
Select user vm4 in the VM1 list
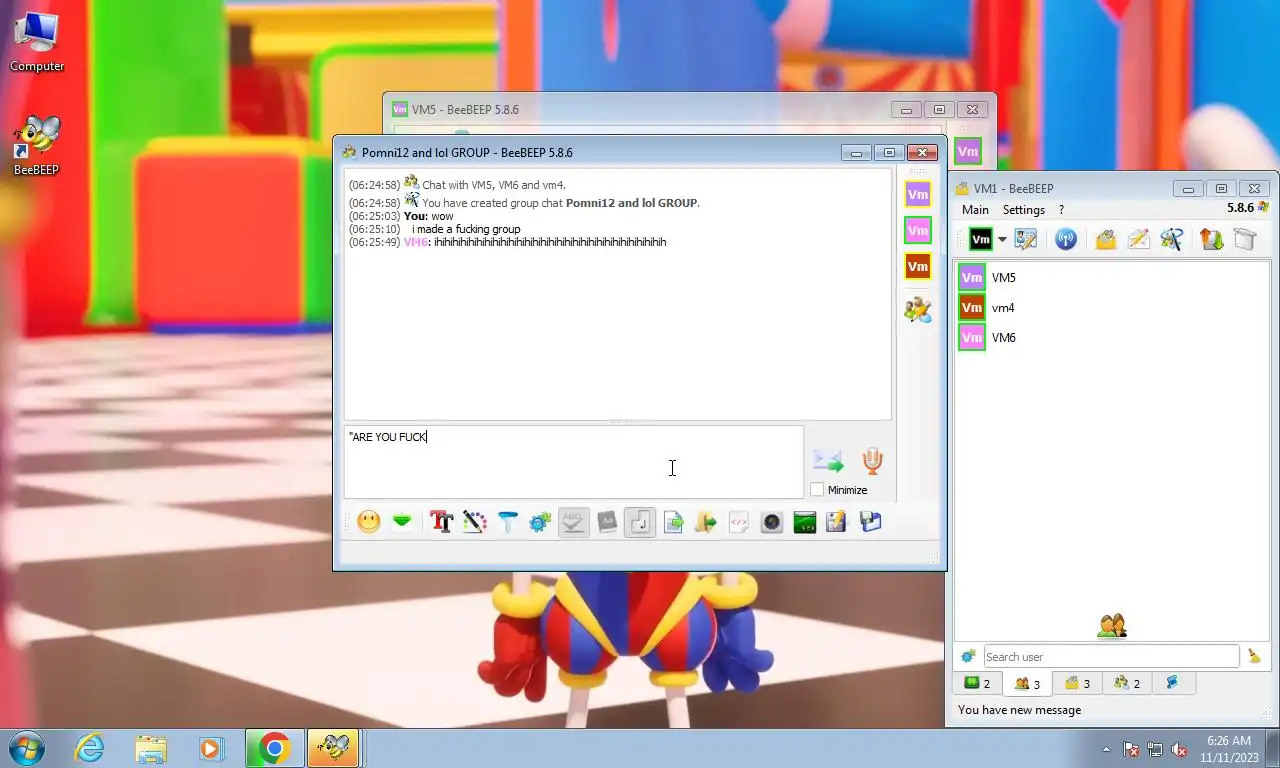point(1112,308)
